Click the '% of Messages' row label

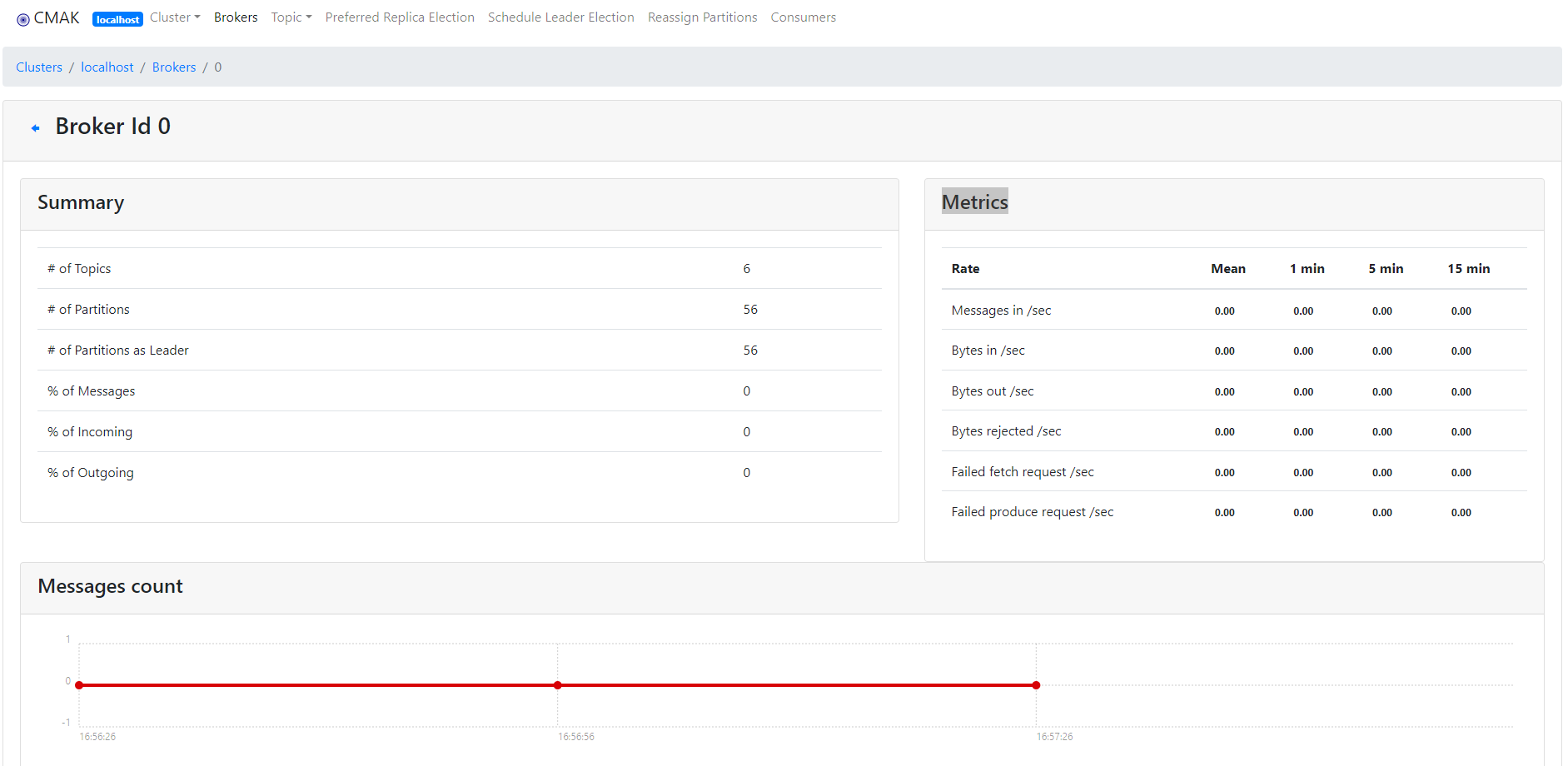91,391
